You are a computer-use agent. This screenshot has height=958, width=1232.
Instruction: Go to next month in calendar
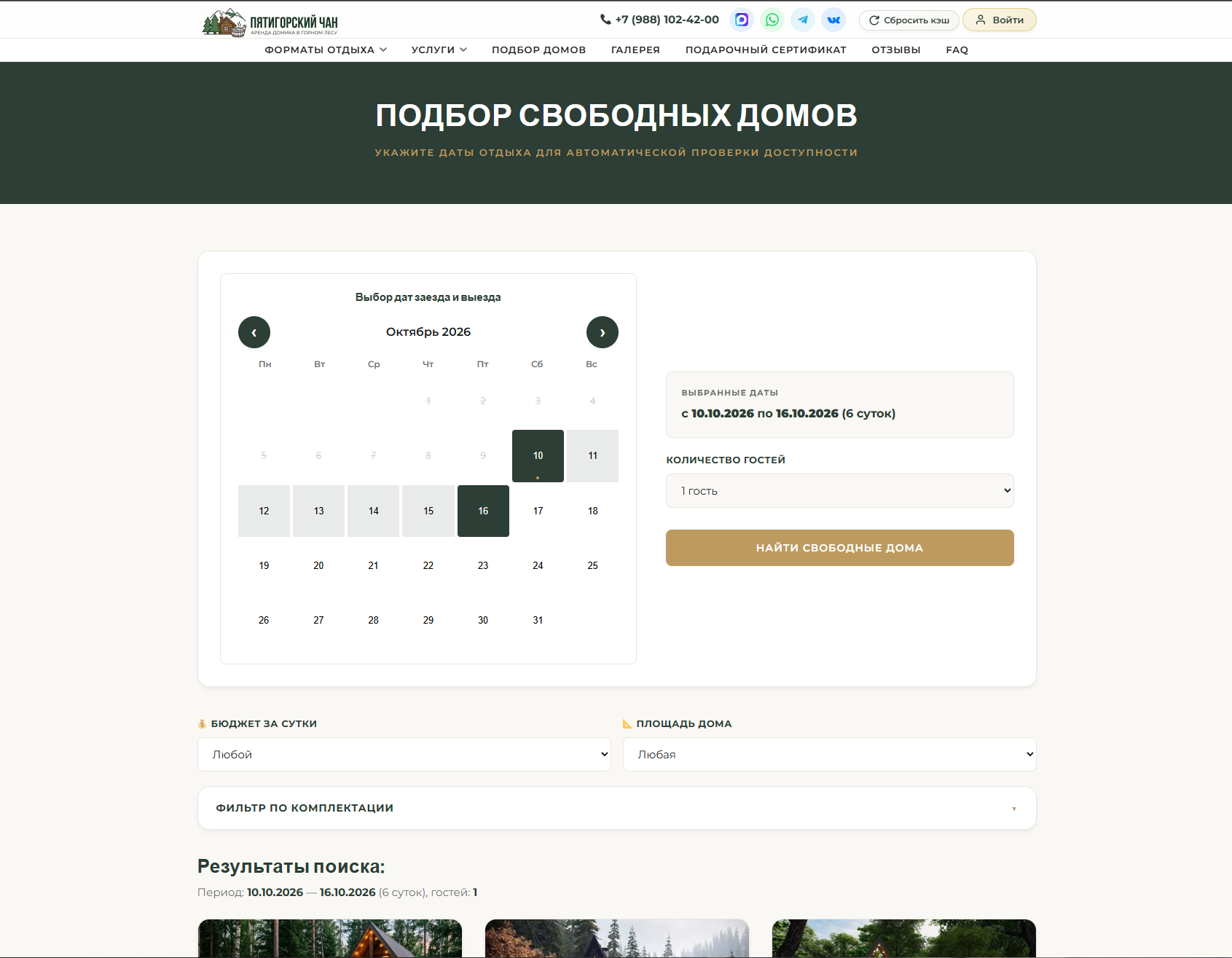tap(603, 332)
